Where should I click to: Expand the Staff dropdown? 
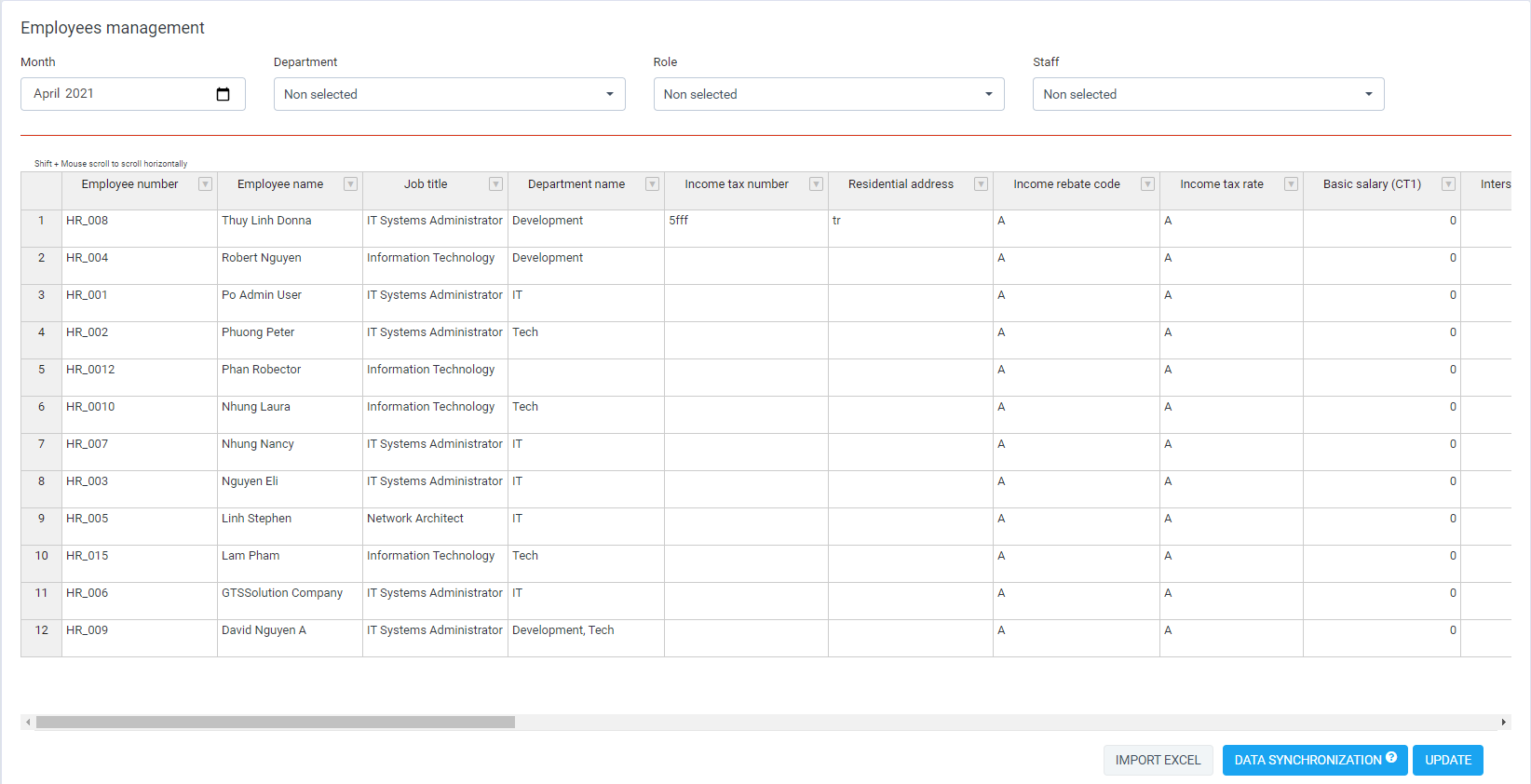click(1209, 94)
